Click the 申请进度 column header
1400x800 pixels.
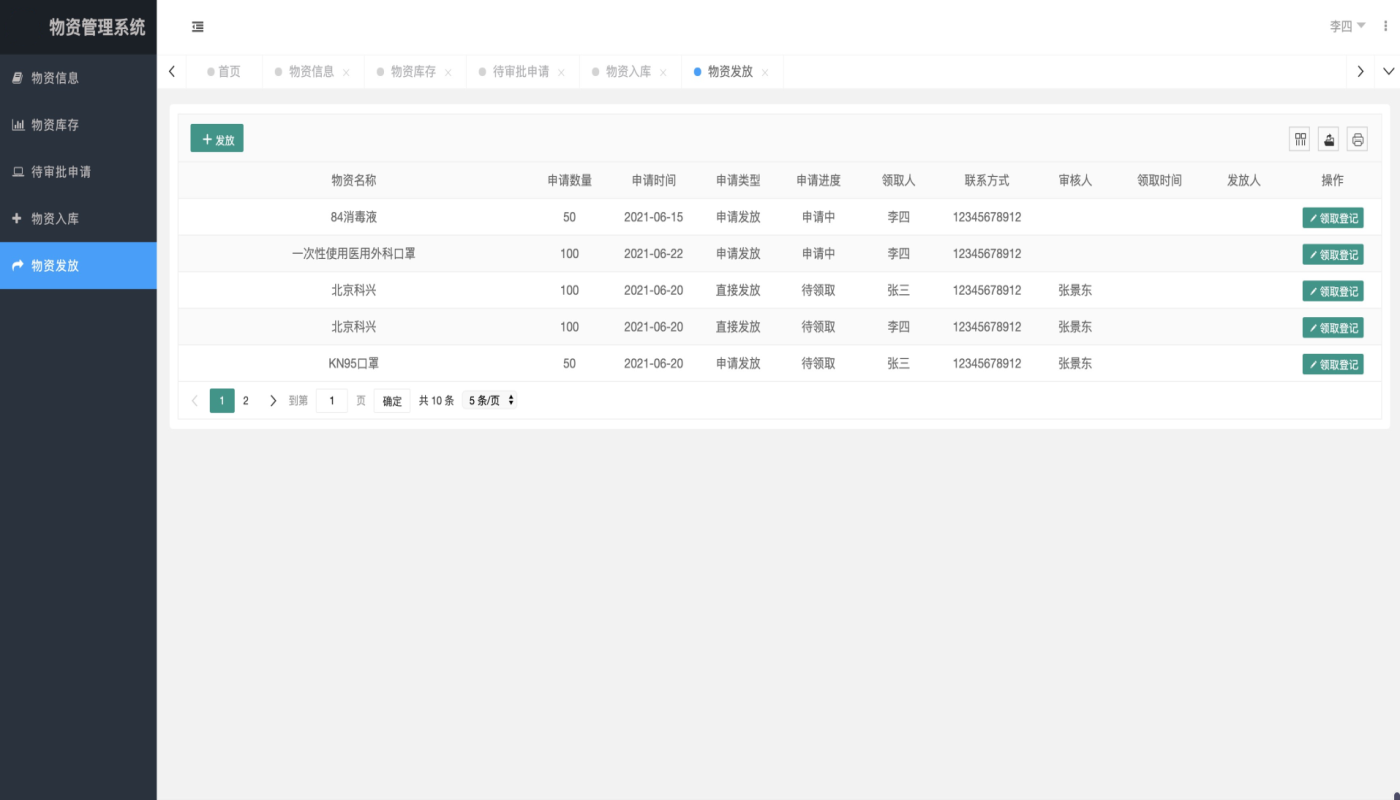click(x=819, y=181)
